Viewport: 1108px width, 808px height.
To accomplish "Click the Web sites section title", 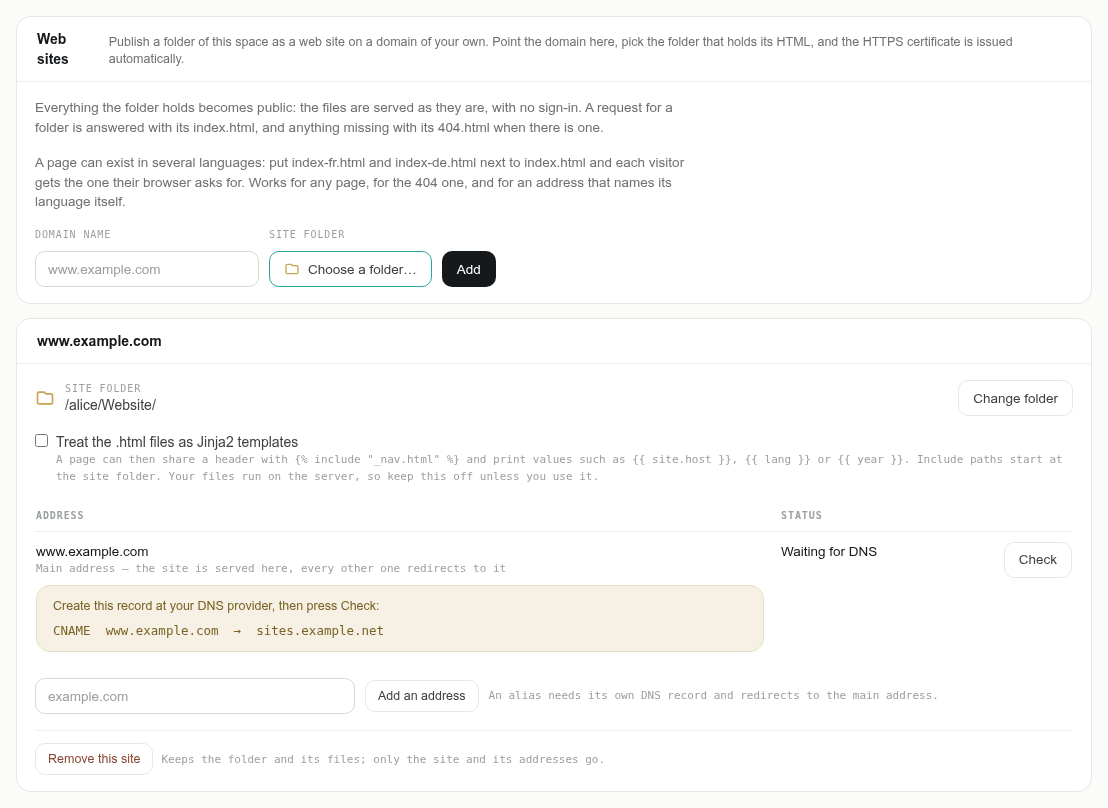I will 52,49.
